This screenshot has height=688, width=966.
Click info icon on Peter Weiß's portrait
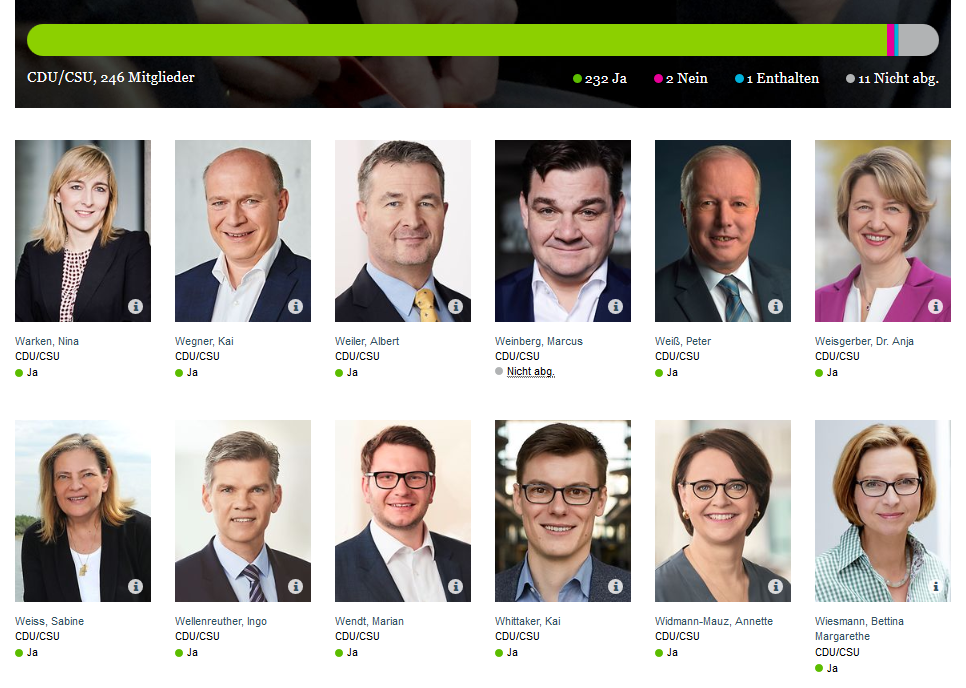776,306
